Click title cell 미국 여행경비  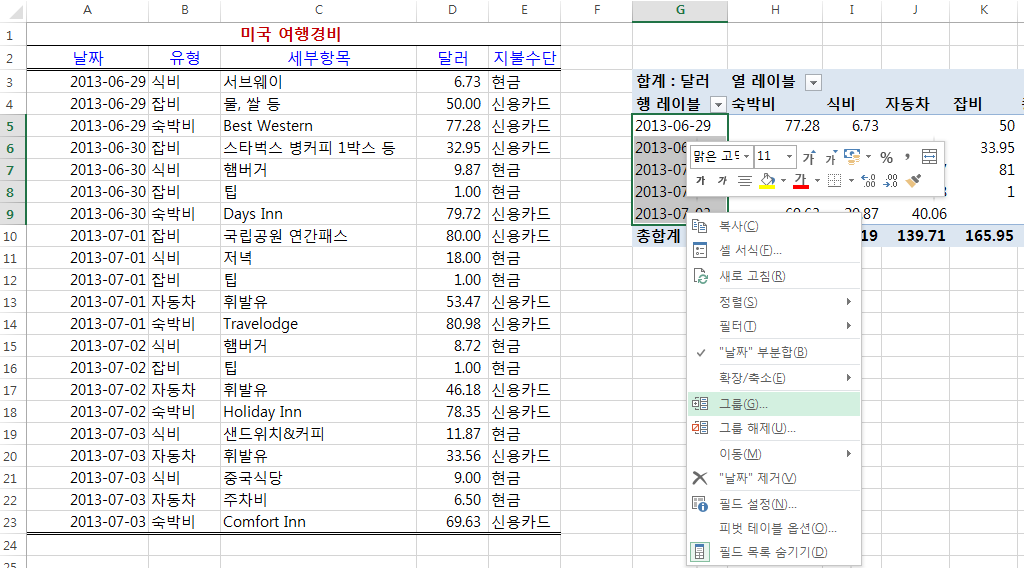tap(292, 35)
